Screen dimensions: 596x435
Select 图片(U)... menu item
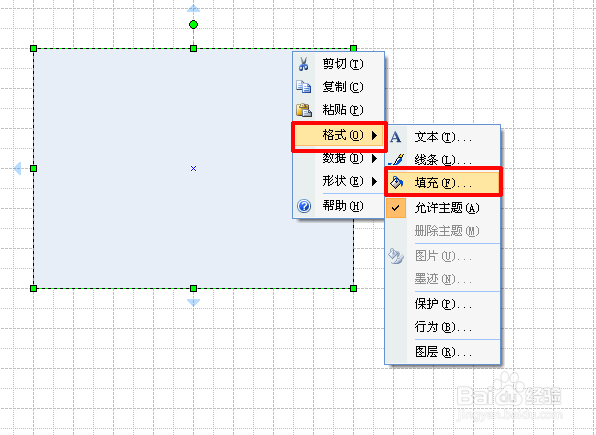tap(443, 256)
